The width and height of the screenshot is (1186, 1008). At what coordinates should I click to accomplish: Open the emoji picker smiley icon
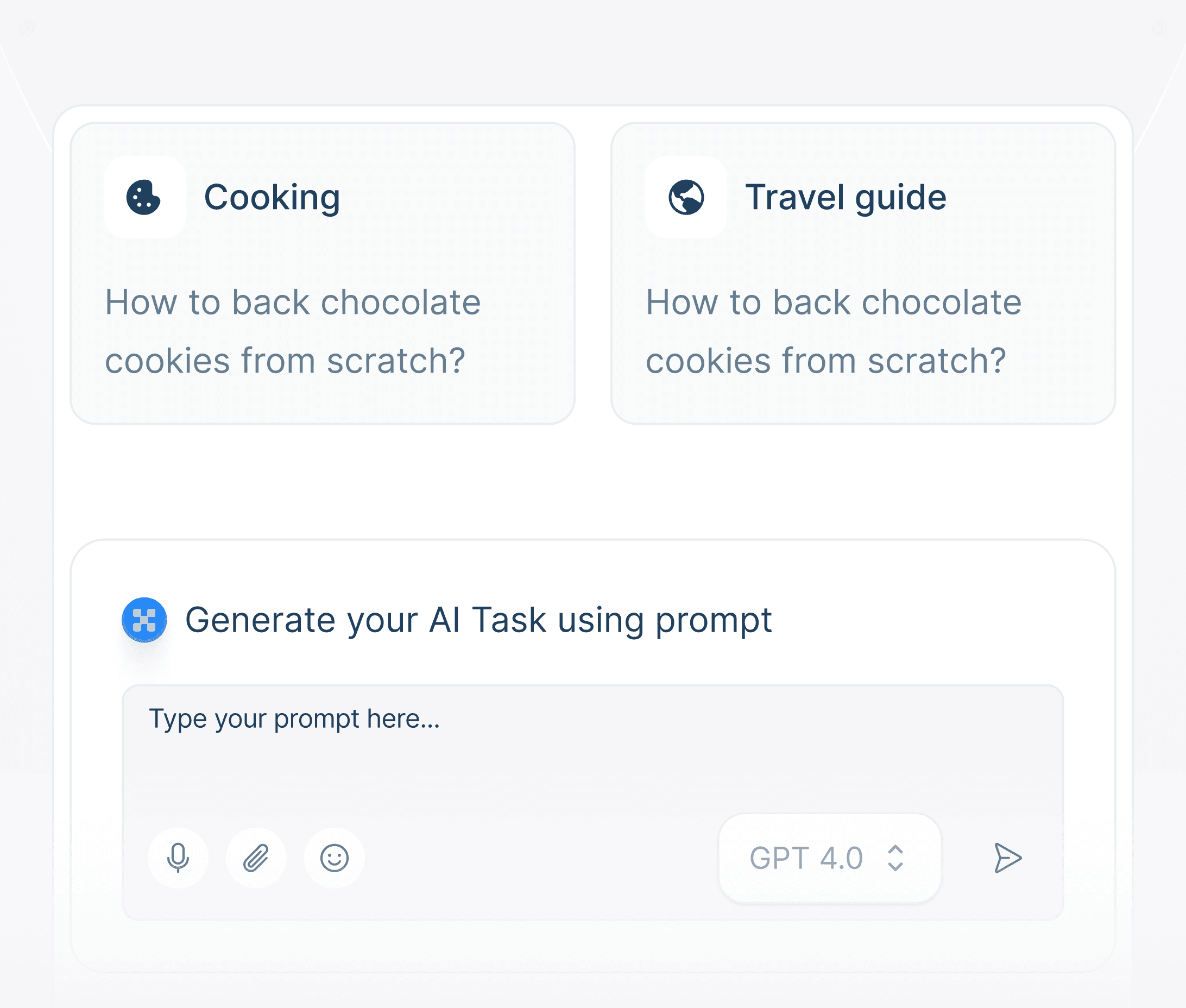click(x=334, y=858)
